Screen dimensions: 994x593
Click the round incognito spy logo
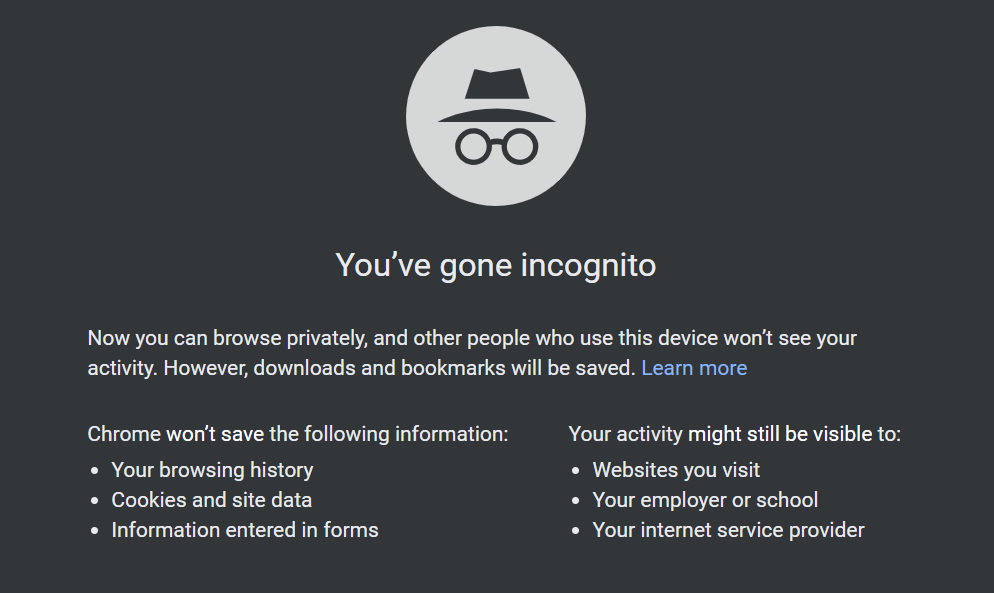(496, 116)
